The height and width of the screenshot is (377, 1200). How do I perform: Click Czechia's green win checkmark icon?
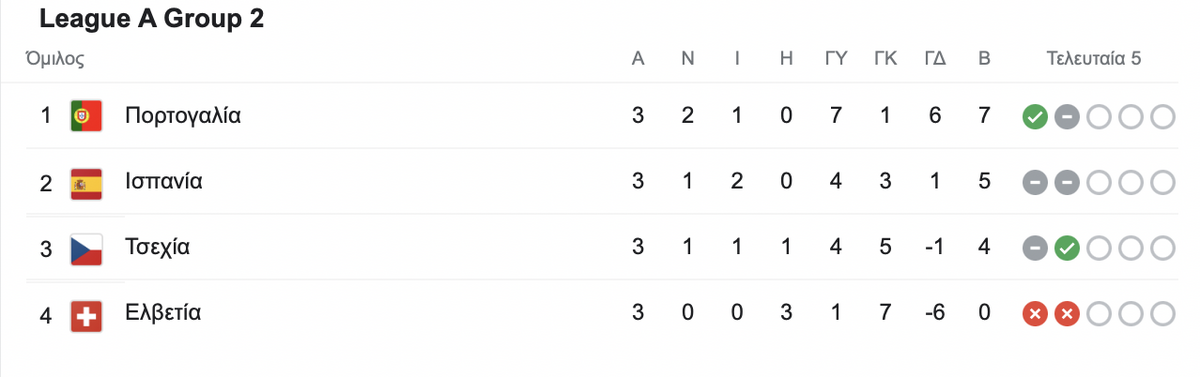click(1066, 249)
